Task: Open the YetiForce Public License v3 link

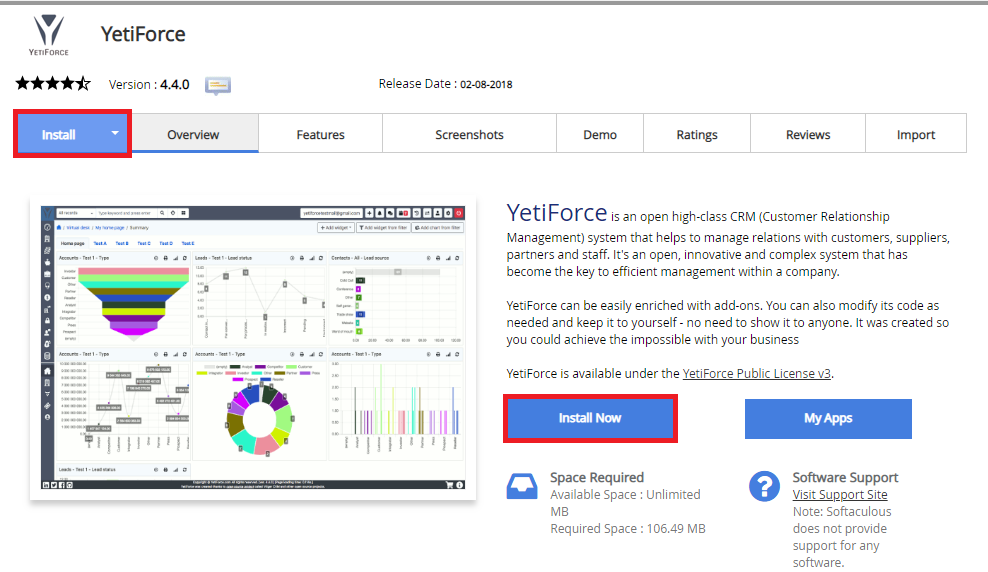Action: click(756, 373)
